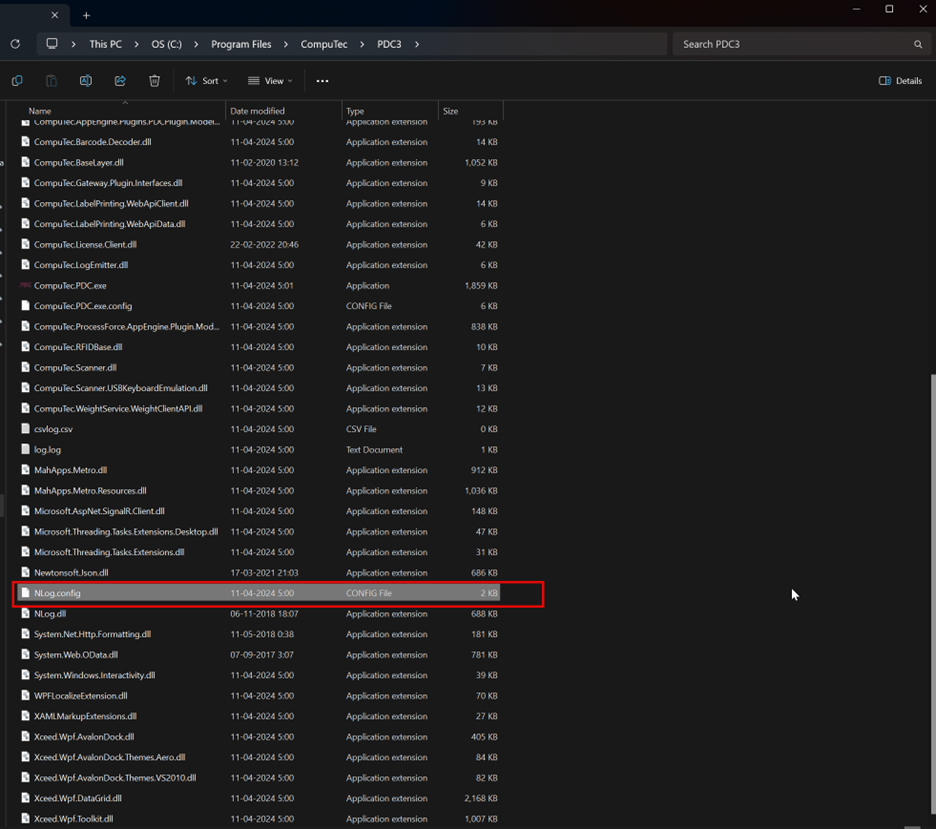
Task: Open the View dropdown
Action: coord(268,80)
